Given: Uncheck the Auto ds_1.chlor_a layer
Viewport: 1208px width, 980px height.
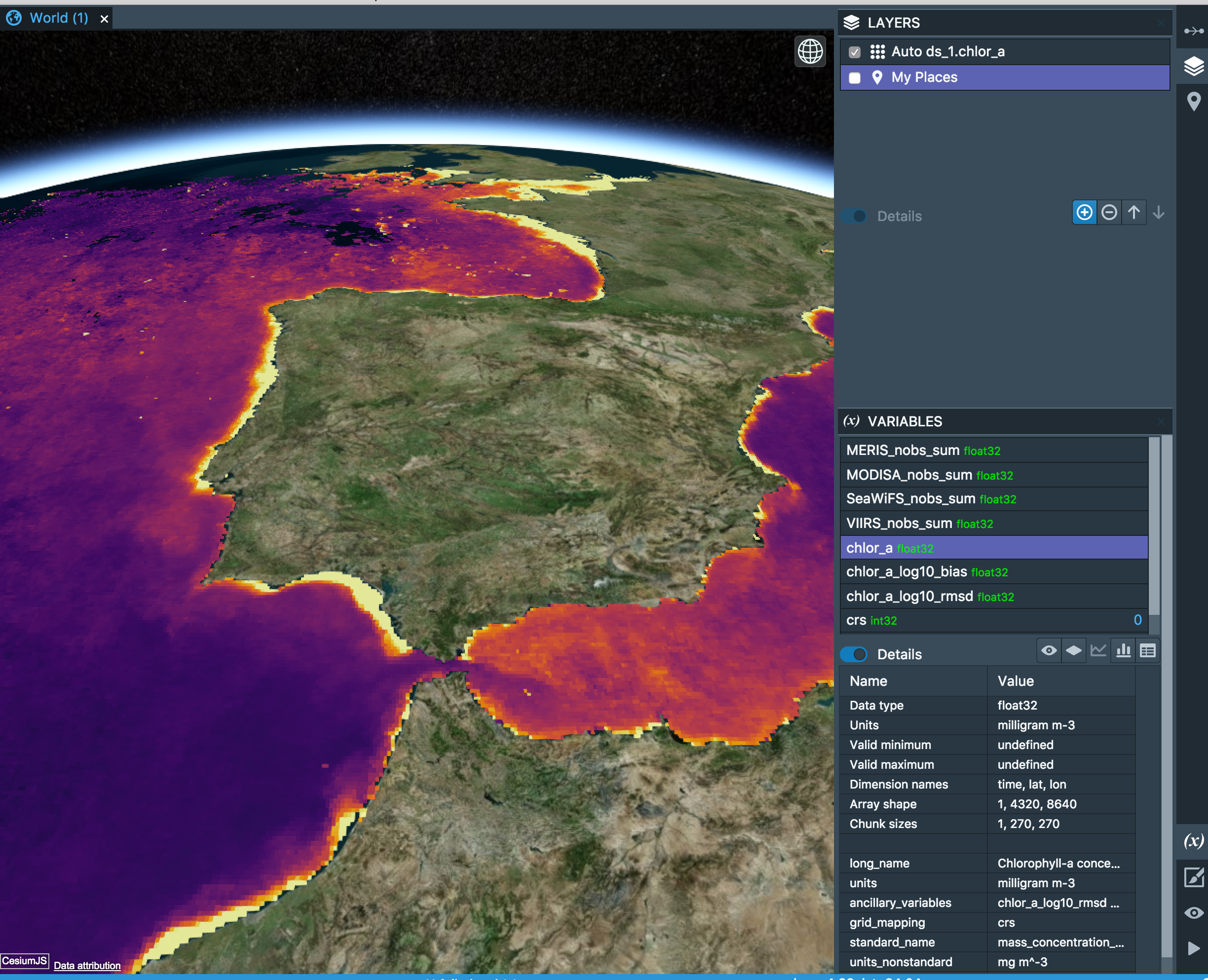Looking at the screenshot, I should coord(854,52).
